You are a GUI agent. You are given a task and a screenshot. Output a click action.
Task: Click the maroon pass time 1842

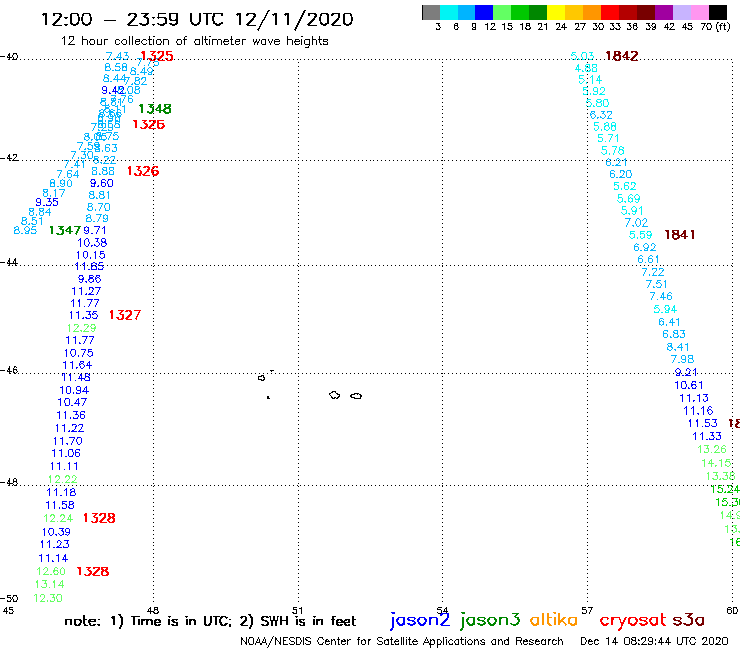coord(622,56)
